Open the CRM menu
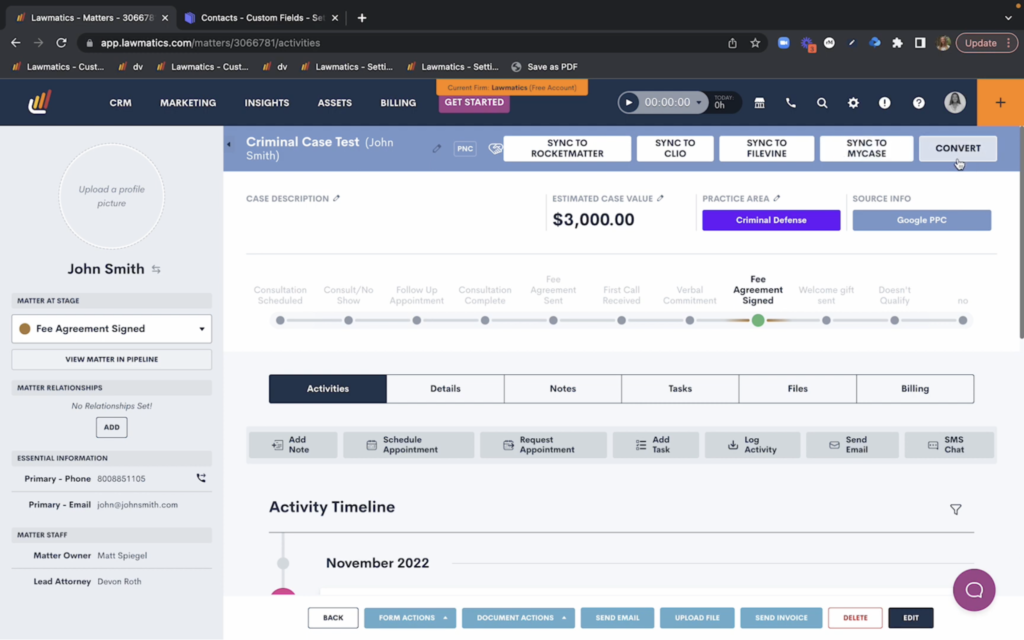1024x640 pixels. (x=120, y=103)
